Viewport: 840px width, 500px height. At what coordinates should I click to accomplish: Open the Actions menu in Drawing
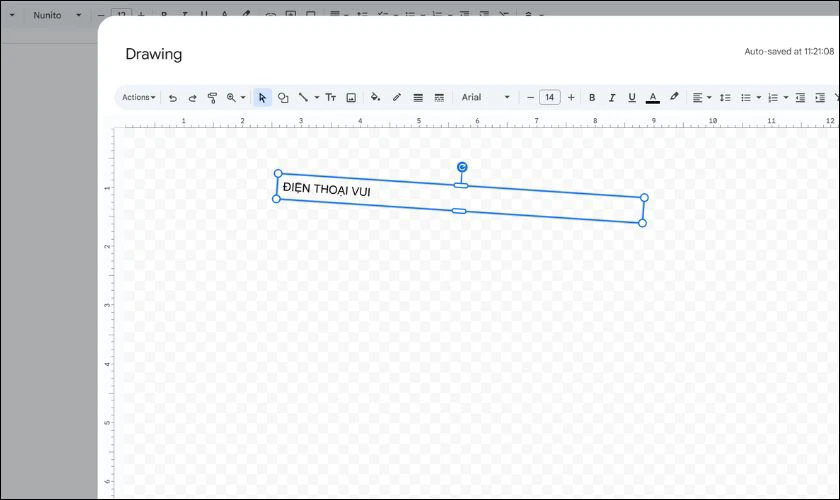139,98
